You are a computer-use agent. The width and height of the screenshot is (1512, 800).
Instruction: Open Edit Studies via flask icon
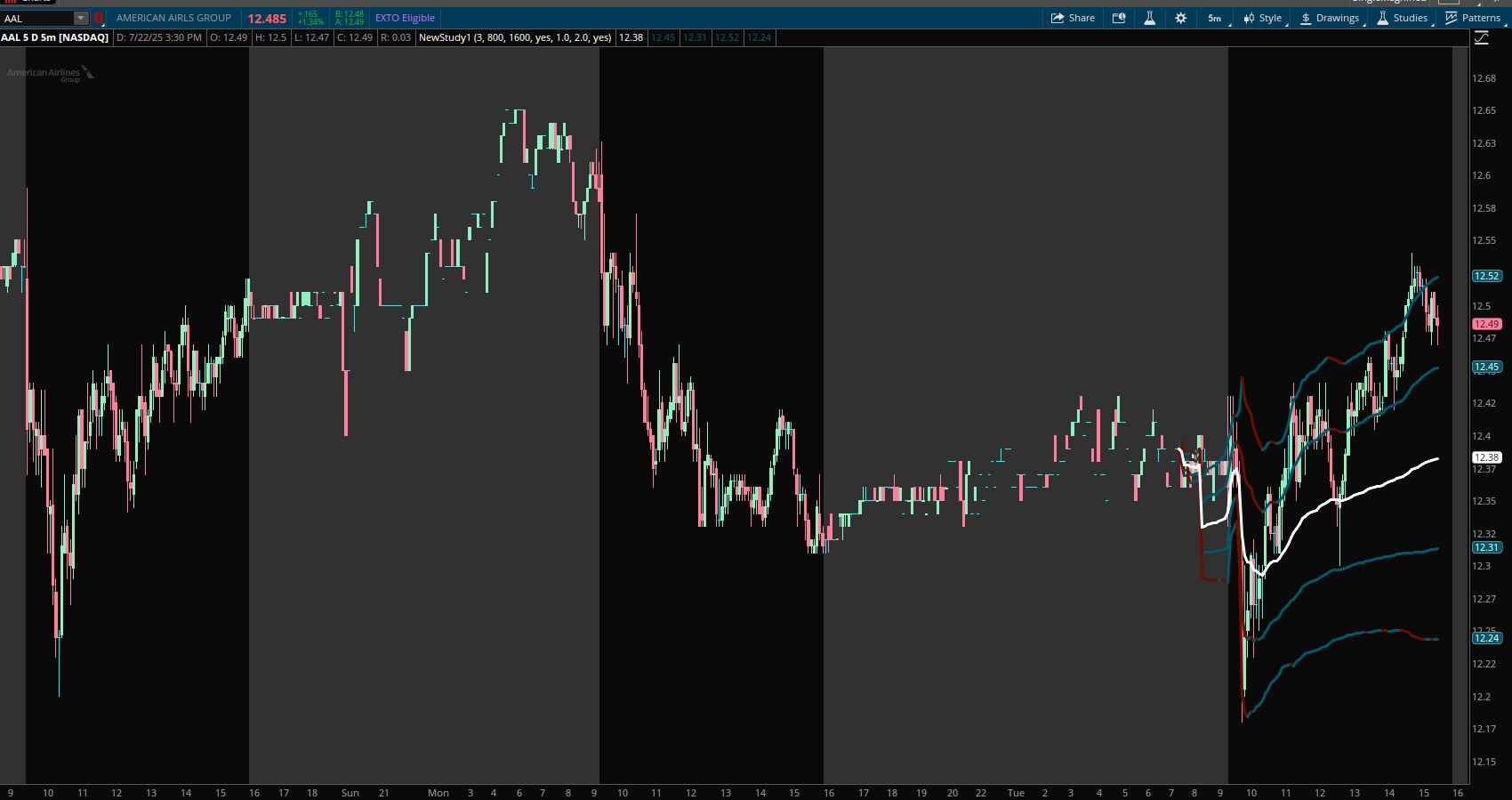coord(1149,18)
